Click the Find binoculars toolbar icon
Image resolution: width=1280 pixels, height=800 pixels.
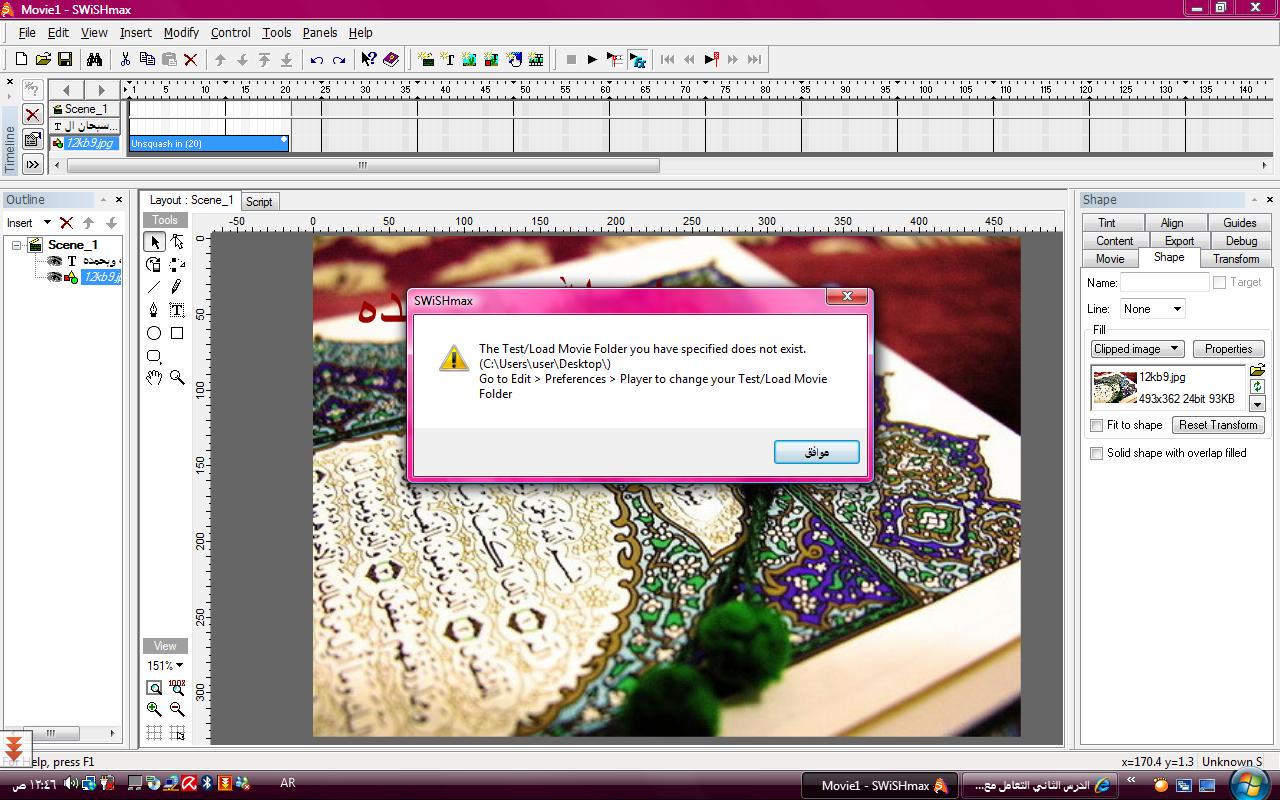pos(94,60)
